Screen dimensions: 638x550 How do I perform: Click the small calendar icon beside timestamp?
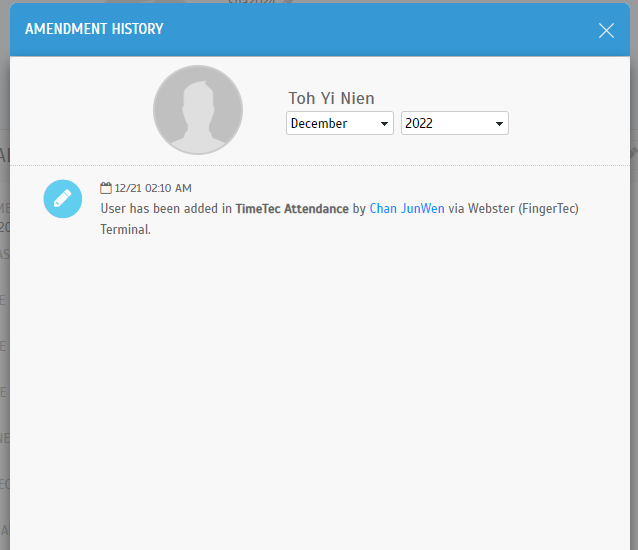106,188
